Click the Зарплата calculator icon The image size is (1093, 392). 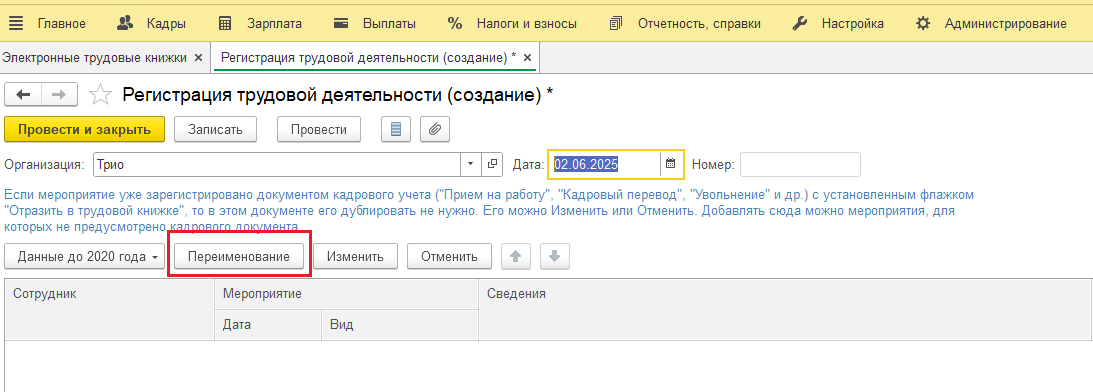coord(225,24)
